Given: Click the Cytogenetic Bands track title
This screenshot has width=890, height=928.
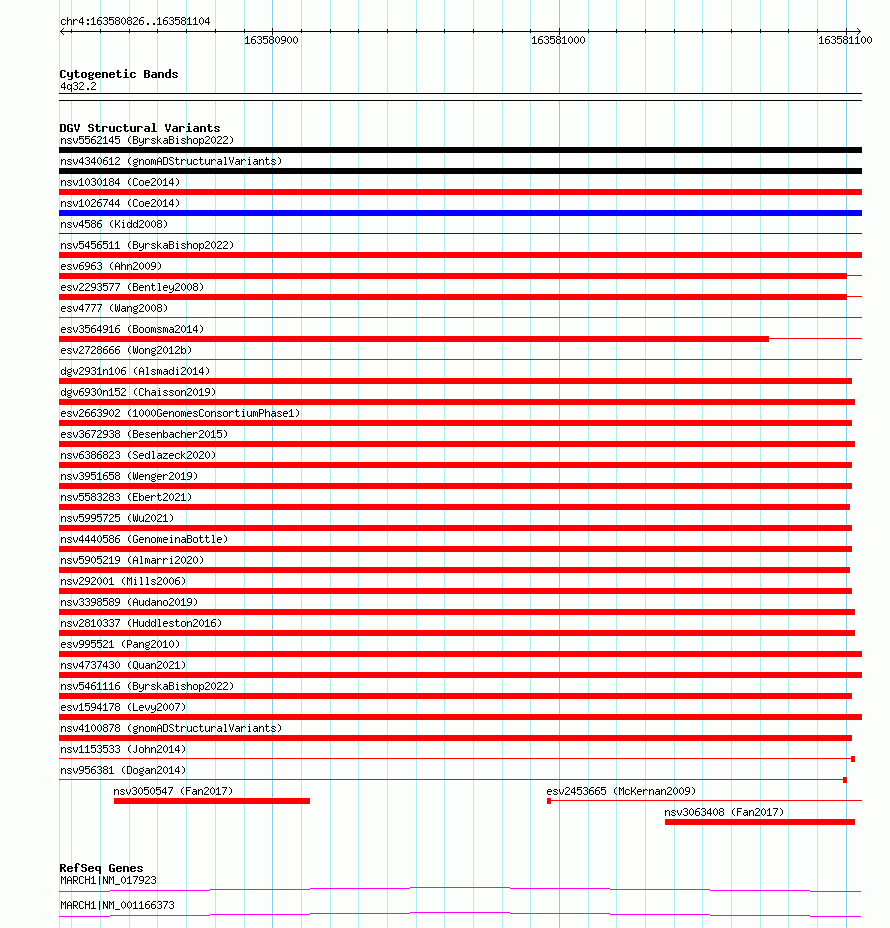Looking at the screenshot, I should 119,74.
